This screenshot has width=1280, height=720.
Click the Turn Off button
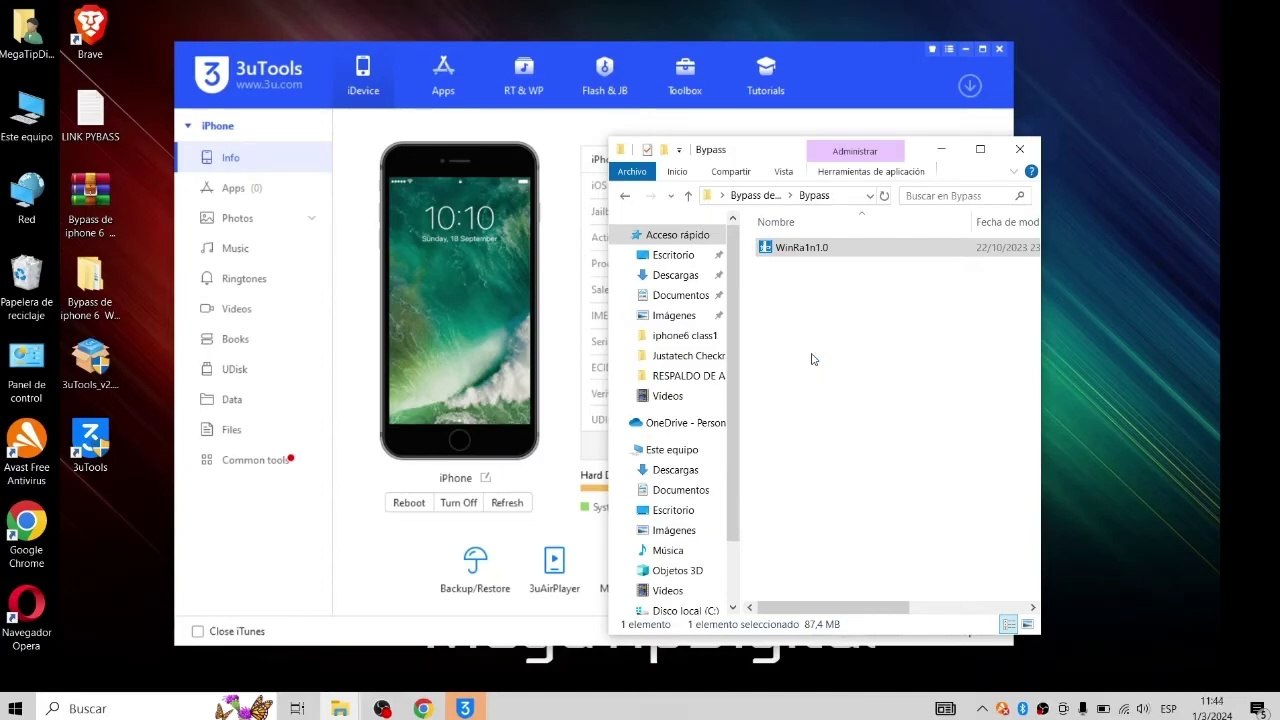pos(458,503)
